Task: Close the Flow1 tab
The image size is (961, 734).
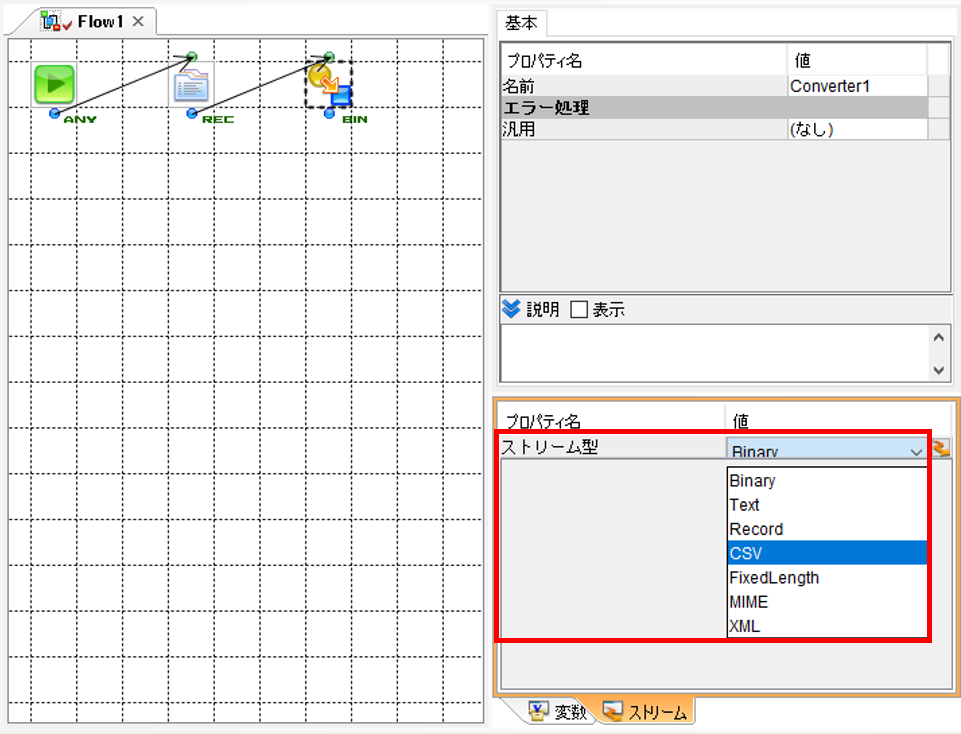Action: point(139,21)
